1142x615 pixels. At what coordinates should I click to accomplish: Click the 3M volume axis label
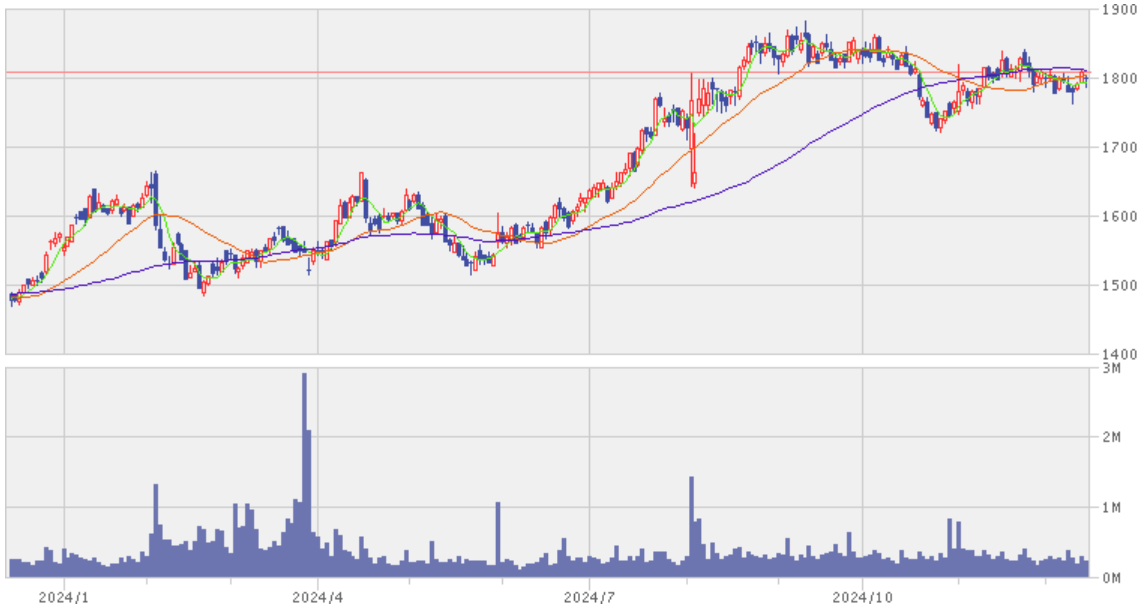(1111, 368)
